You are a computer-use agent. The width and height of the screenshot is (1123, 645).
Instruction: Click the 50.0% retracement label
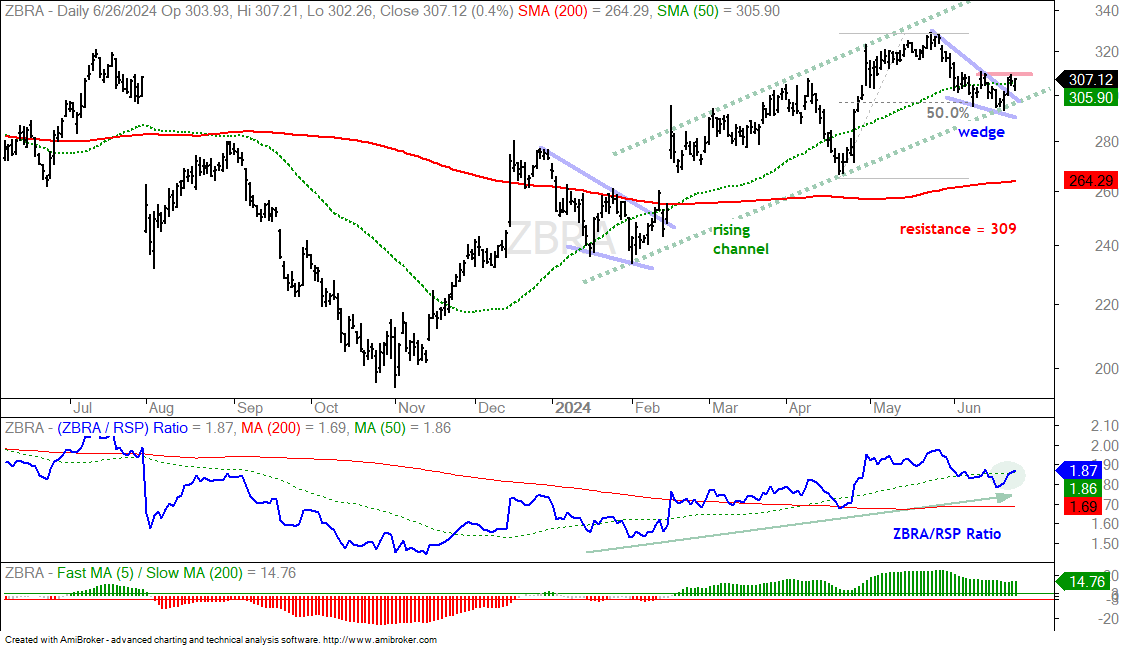pos(947,113)
